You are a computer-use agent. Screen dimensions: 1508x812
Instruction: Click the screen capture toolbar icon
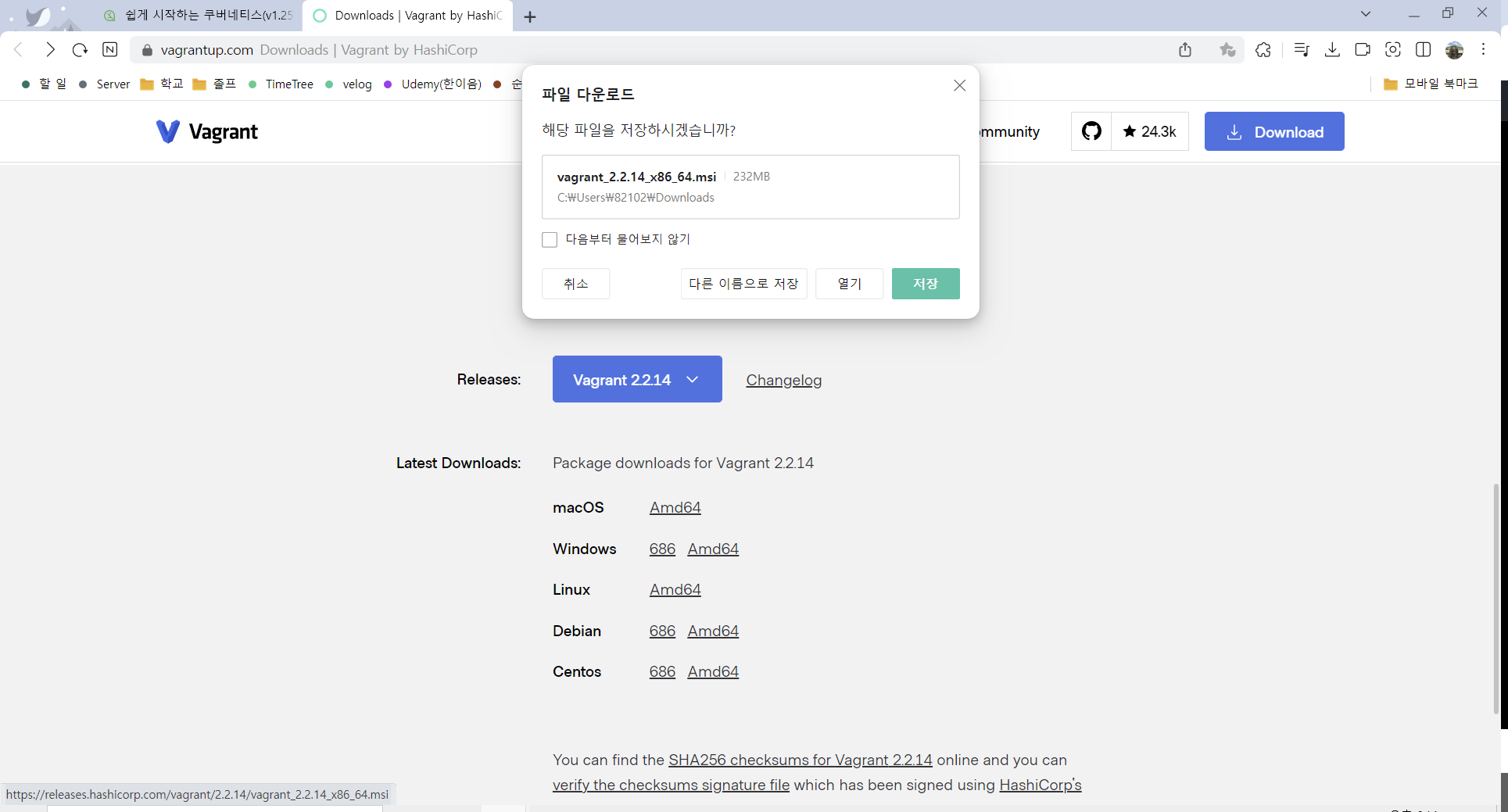point(1393,50)
